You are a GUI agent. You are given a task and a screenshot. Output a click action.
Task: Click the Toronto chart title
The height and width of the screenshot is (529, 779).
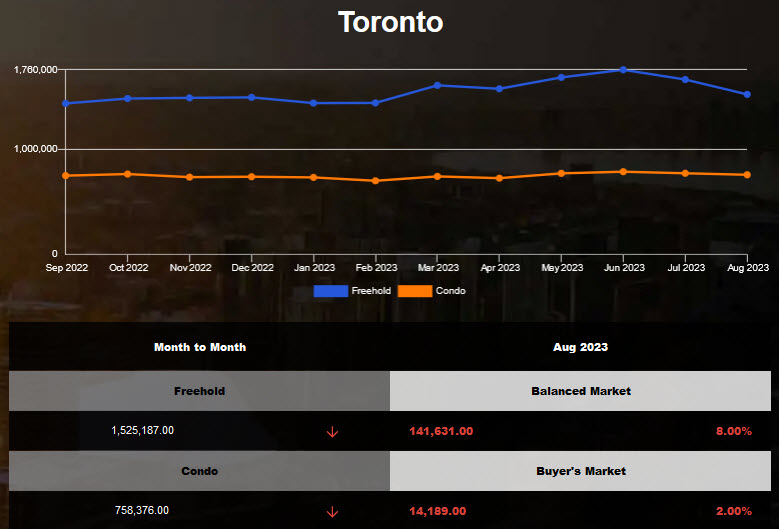pyautogui.click(x=390, y=22)
